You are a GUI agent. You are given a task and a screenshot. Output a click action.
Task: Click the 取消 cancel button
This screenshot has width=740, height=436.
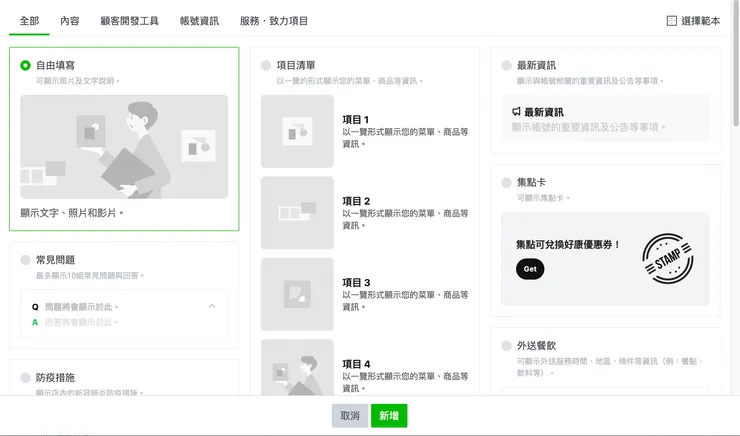(x=350, y=416)
